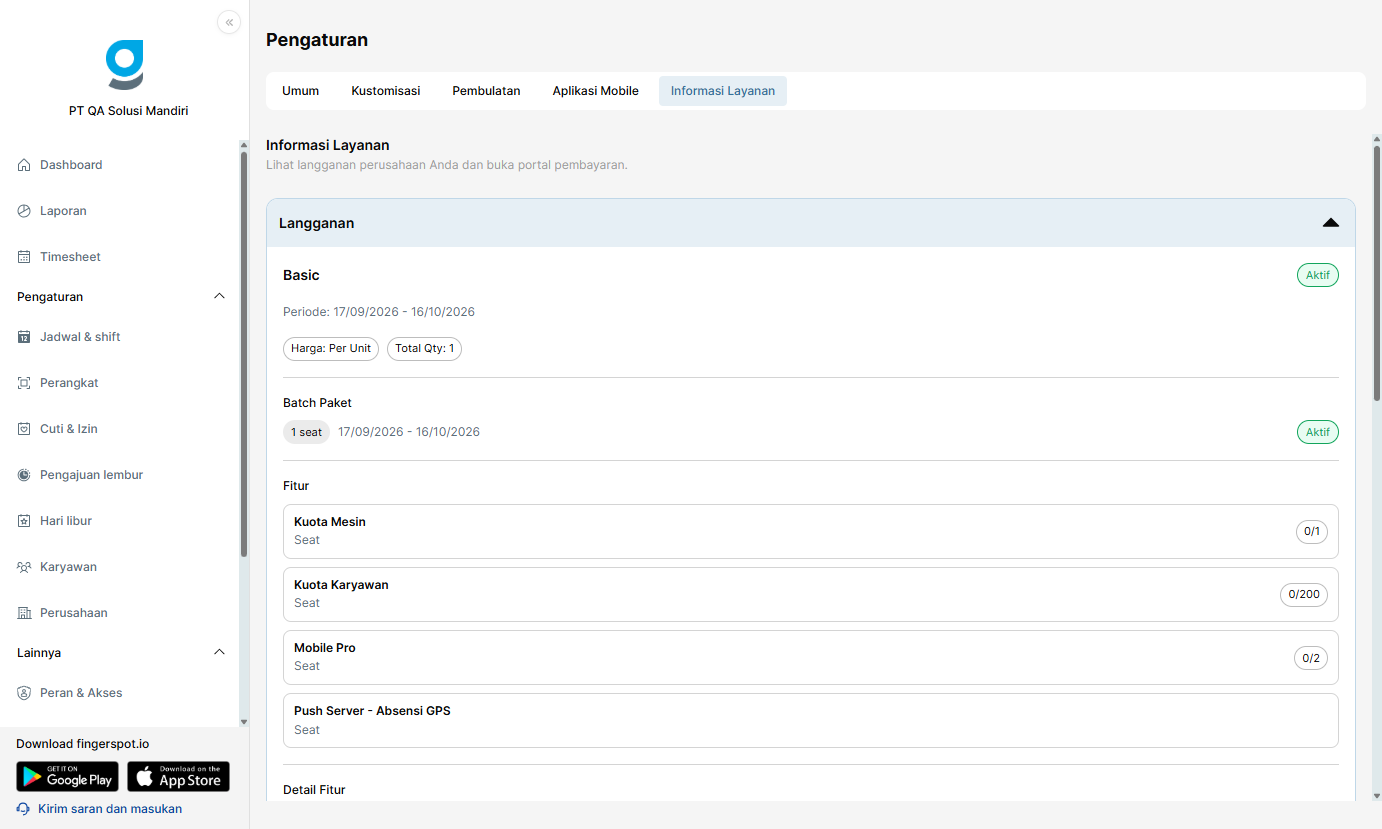Click the Aktif badge beside Basic
Viewport: 1382px width, 829px height.
[x=1318, y=275]
